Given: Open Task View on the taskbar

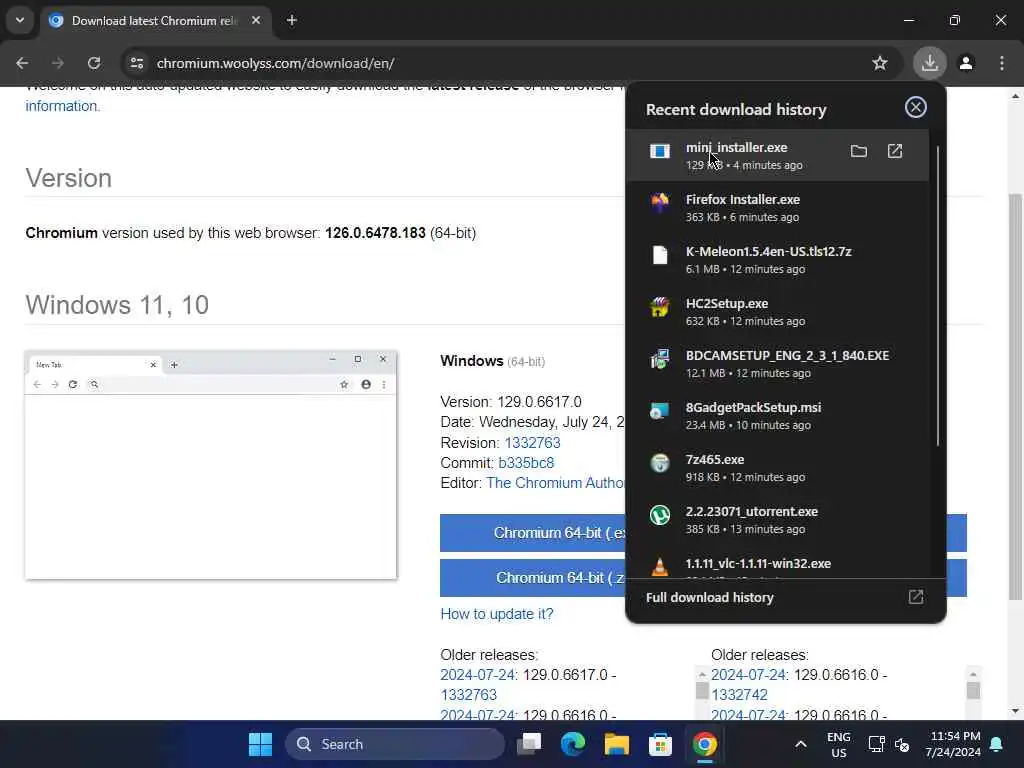Looking at the screenshot, I should [529, 744].
